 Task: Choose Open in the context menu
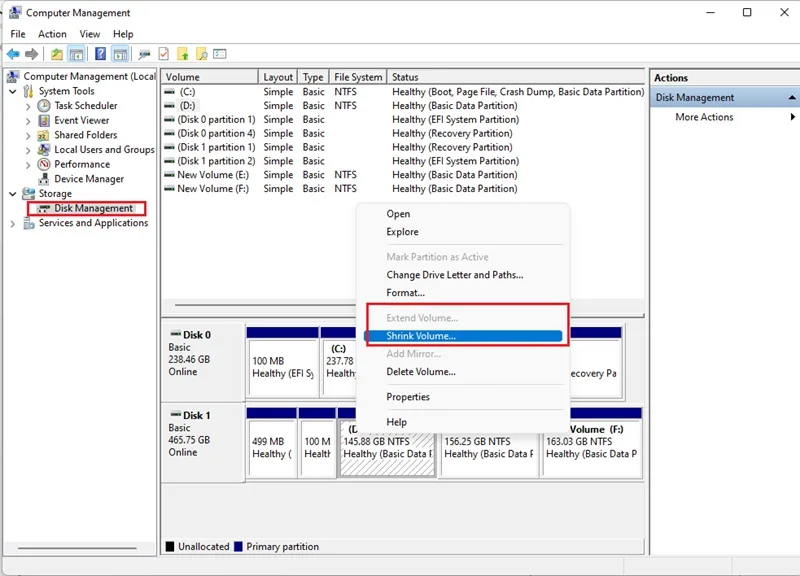[398, 214]
